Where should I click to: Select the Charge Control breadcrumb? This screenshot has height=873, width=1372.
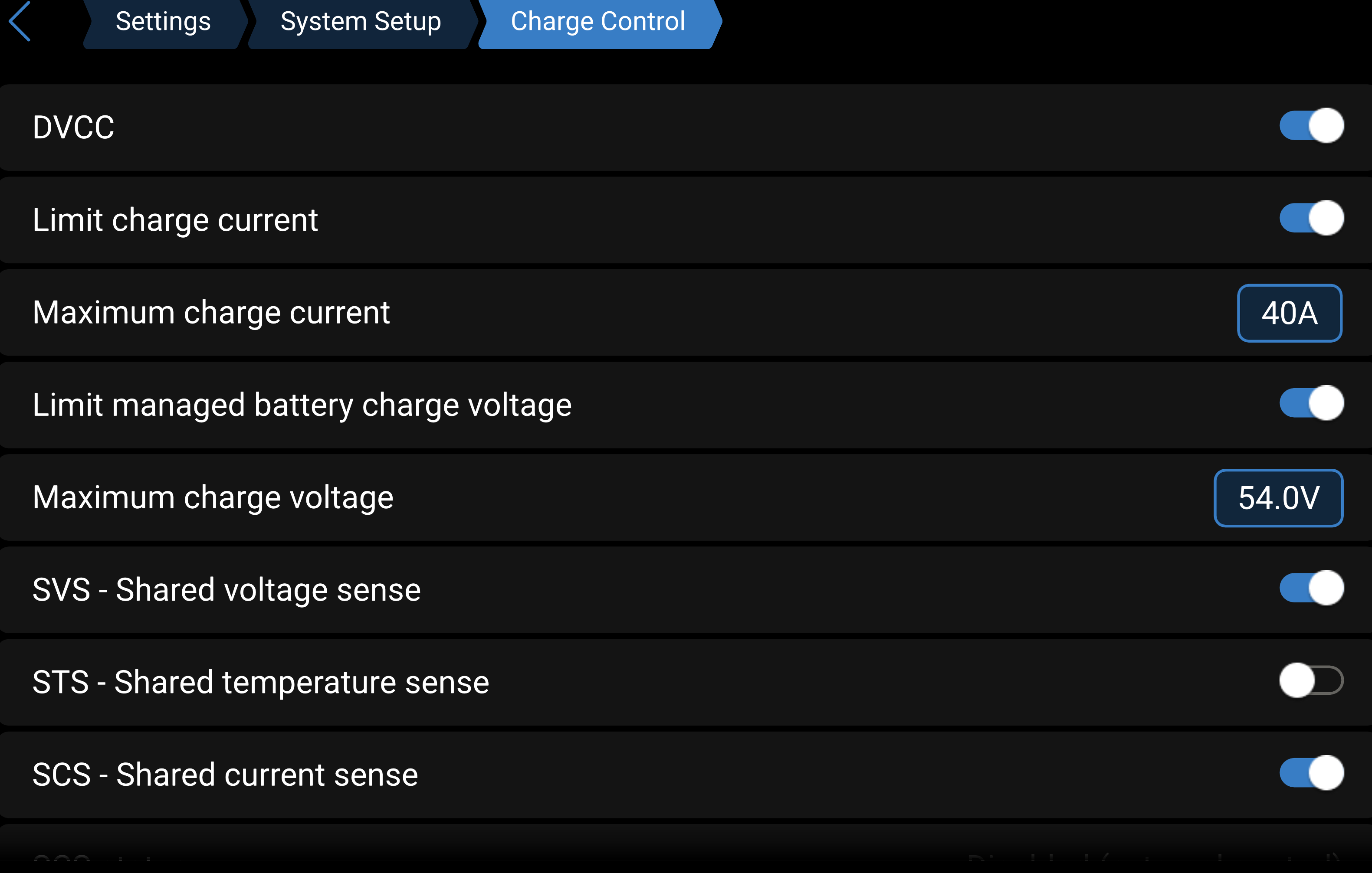coord(597,22)
